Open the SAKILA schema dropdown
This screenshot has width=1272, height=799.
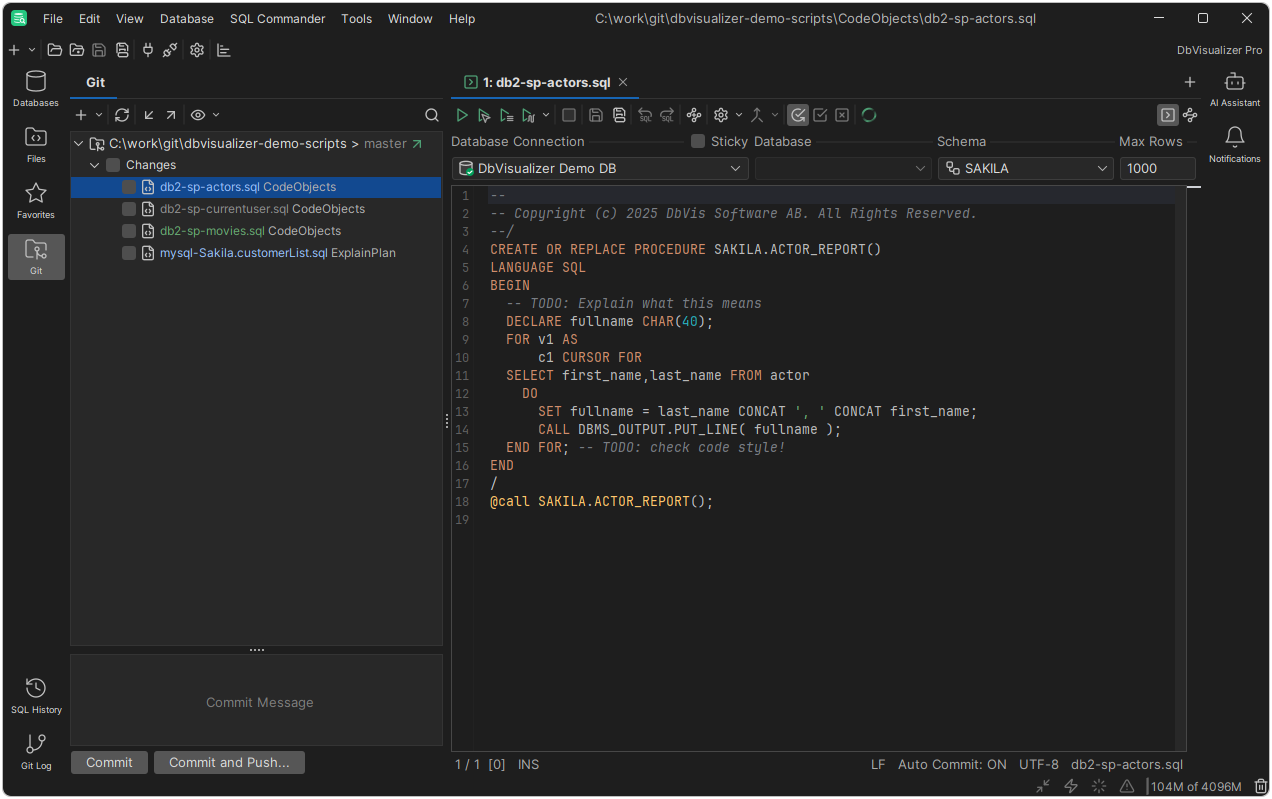[1026, 169]
